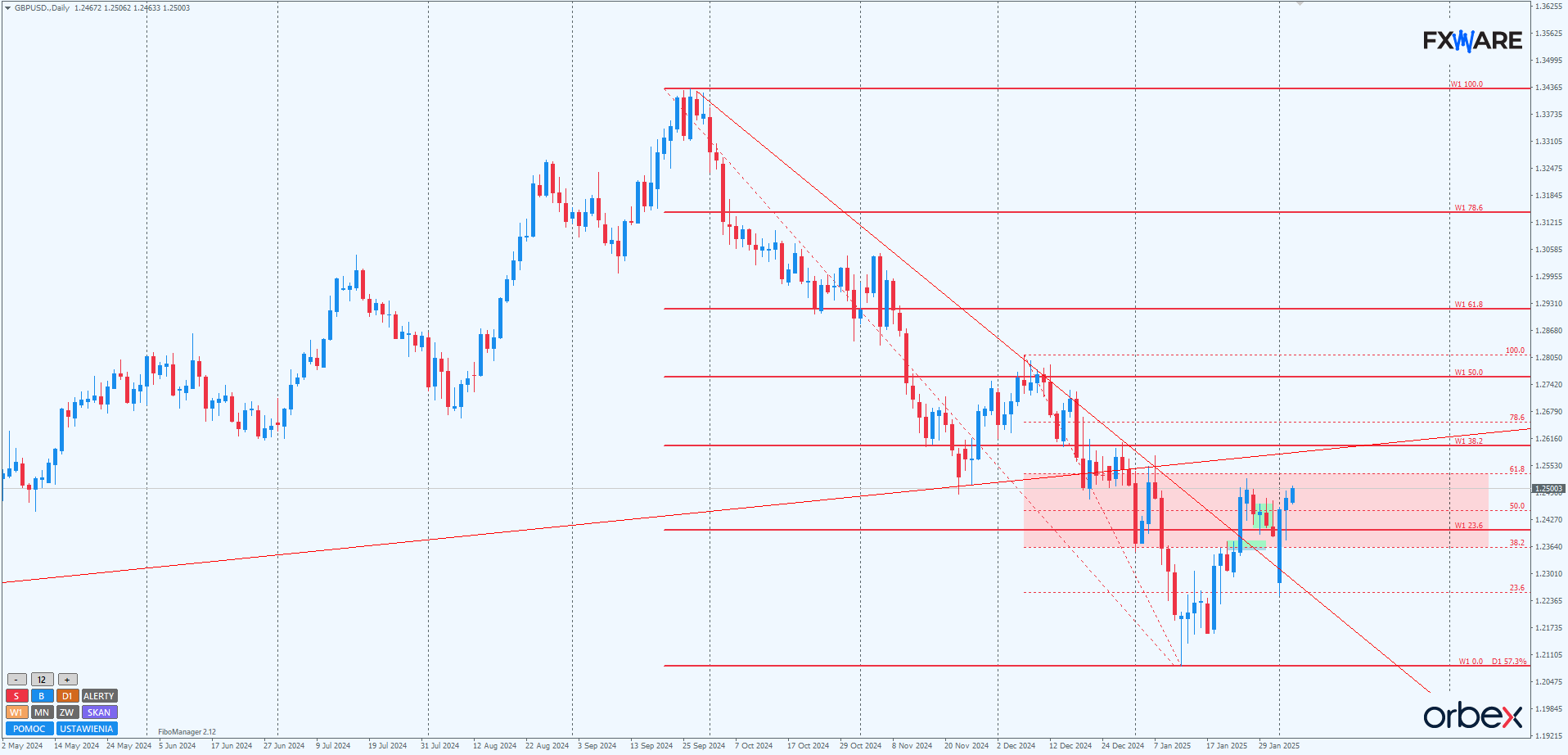Viewport: 1568px width, 755px height.
Task: Click the FXWARE logo
Action: (1472, 41)
